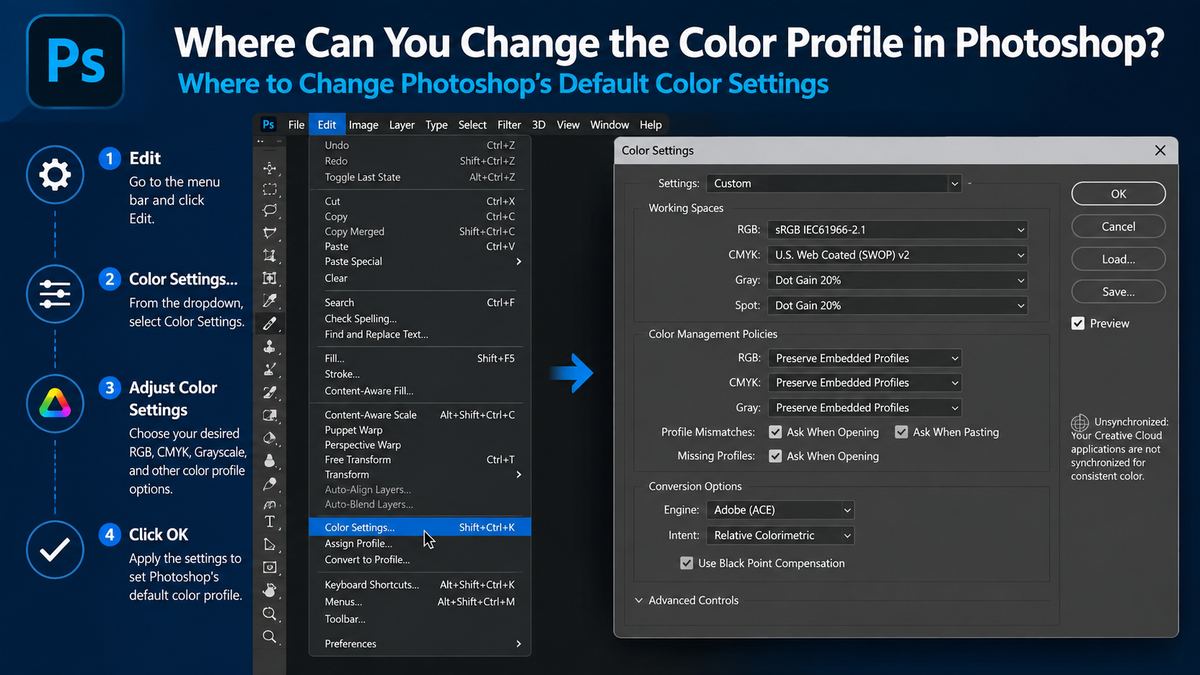Choose Free Transform menu item
The image size is (1200, 675).
[x=421, y=460]
